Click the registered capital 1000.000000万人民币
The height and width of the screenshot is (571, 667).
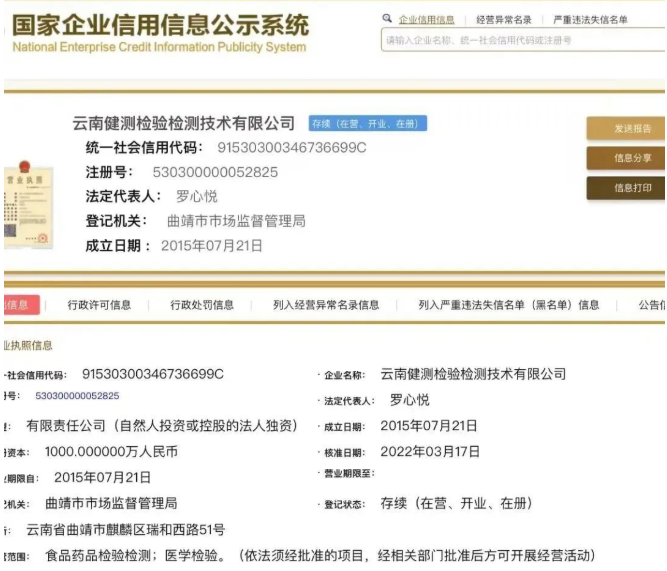pos(111,451)
